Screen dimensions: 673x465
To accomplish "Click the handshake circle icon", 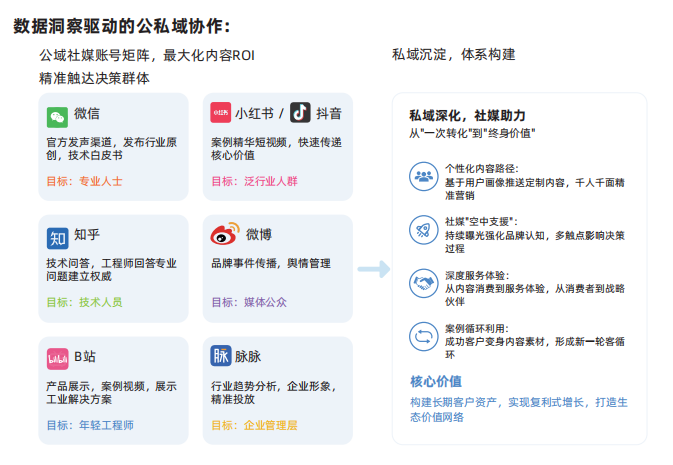I will point(424,283).
